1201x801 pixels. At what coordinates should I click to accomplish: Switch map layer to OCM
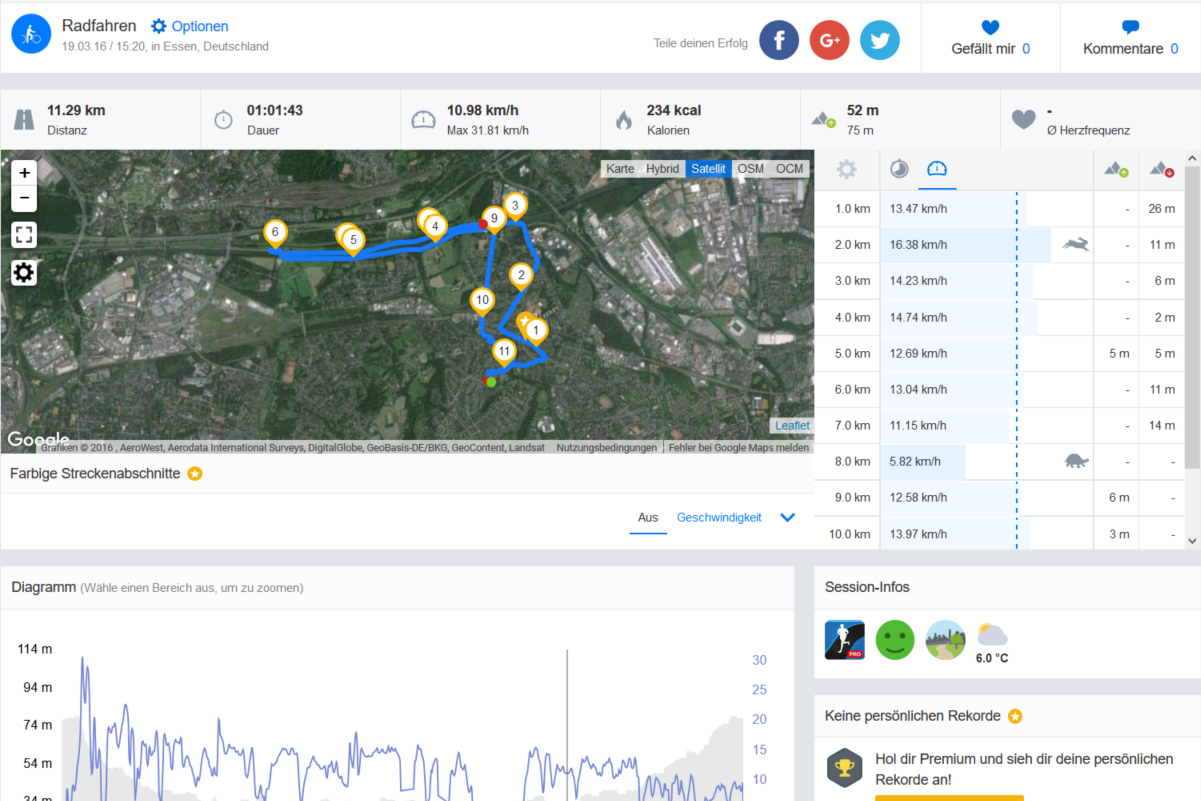pos(790,169)
